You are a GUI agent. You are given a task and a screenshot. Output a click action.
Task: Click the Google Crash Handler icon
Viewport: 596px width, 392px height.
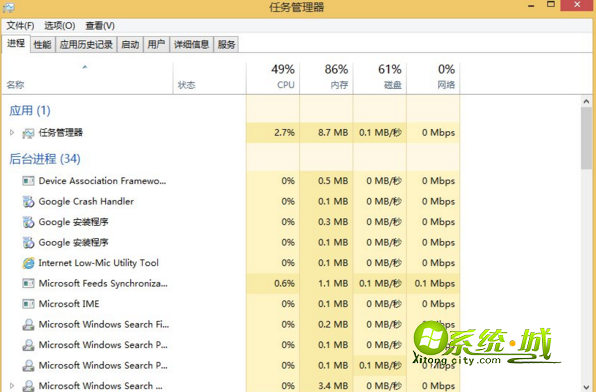coord(28,202)
